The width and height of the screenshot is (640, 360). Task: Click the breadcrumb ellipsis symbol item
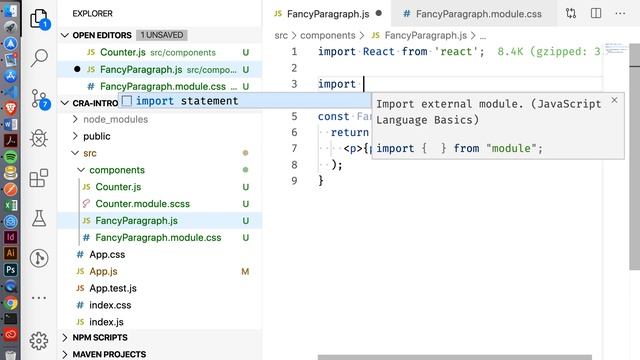pyautogui.click(x=483, y=36)
